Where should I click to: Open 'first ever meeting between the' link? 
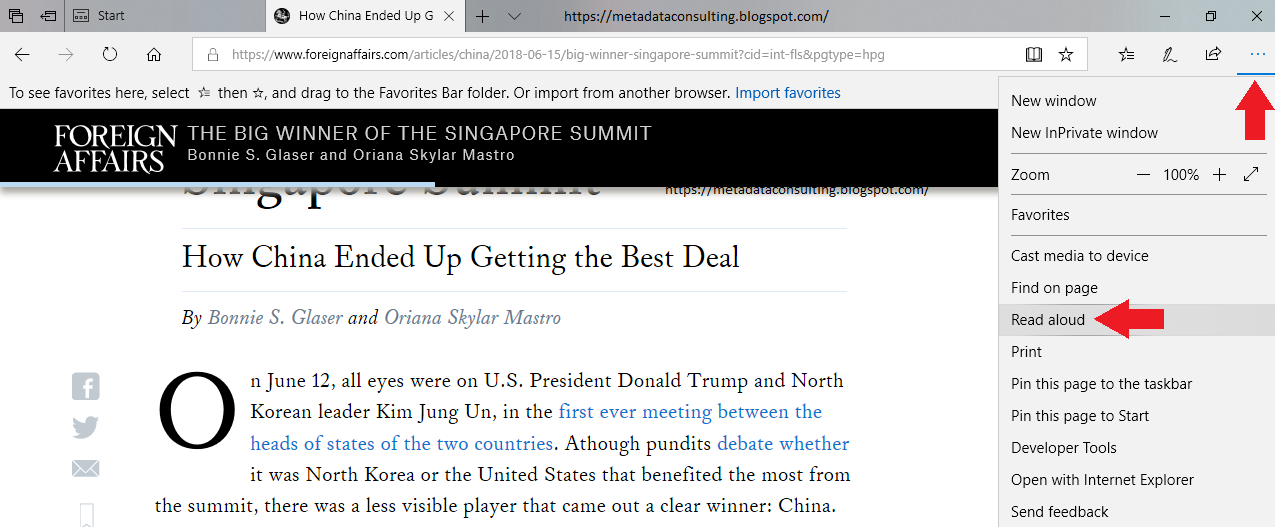coord(690,412)
